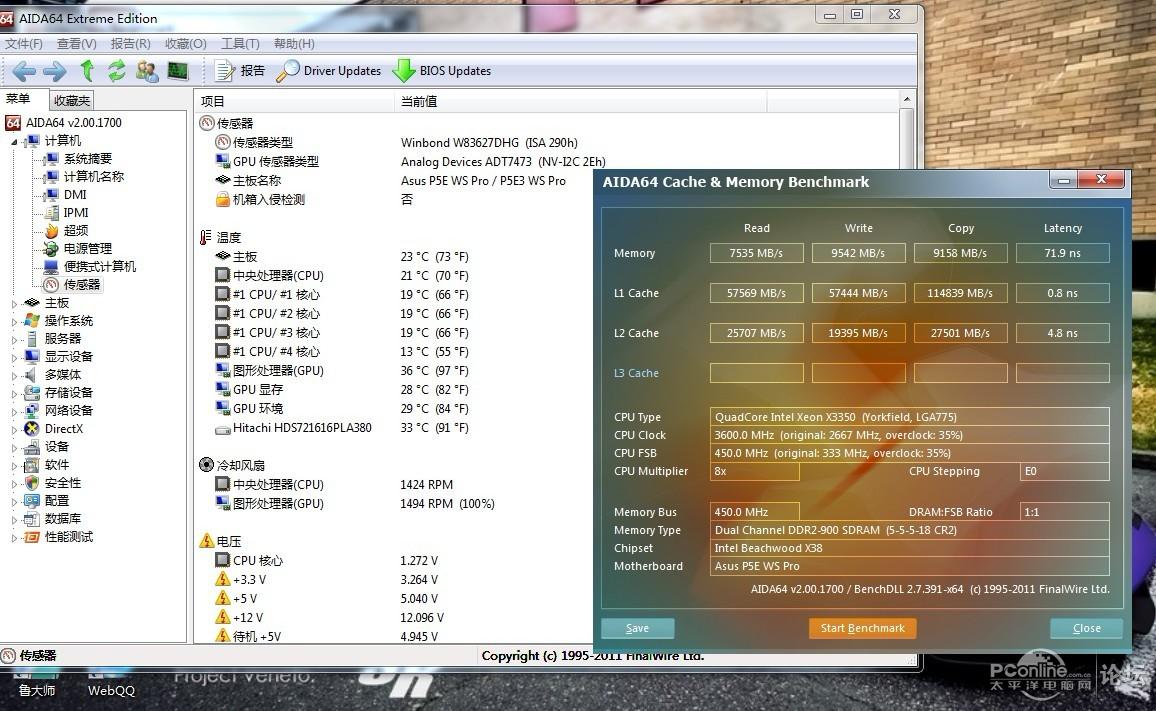Select 便携式计算机 laptop icon

[51, 267]
